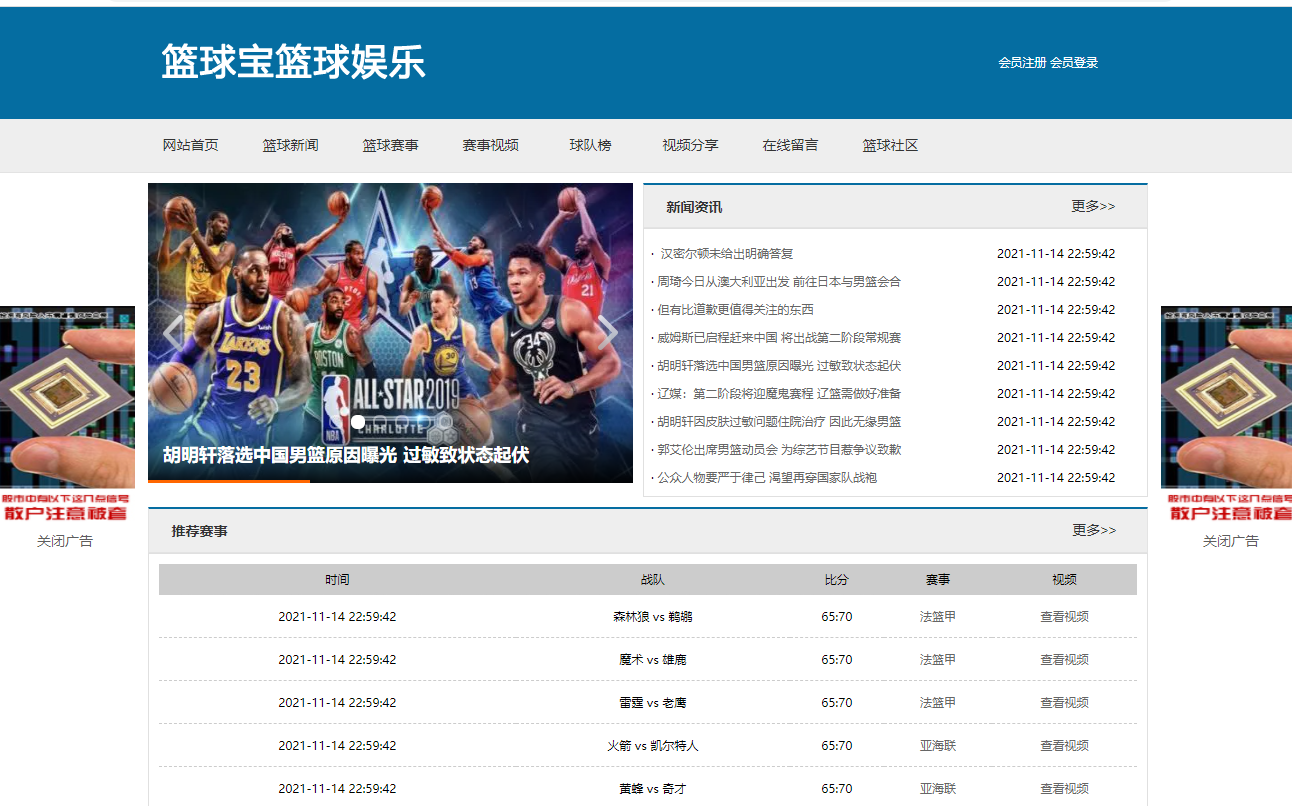
Task: Open news 汉密尔顿未给出明确答复
Action: [727, 254]
